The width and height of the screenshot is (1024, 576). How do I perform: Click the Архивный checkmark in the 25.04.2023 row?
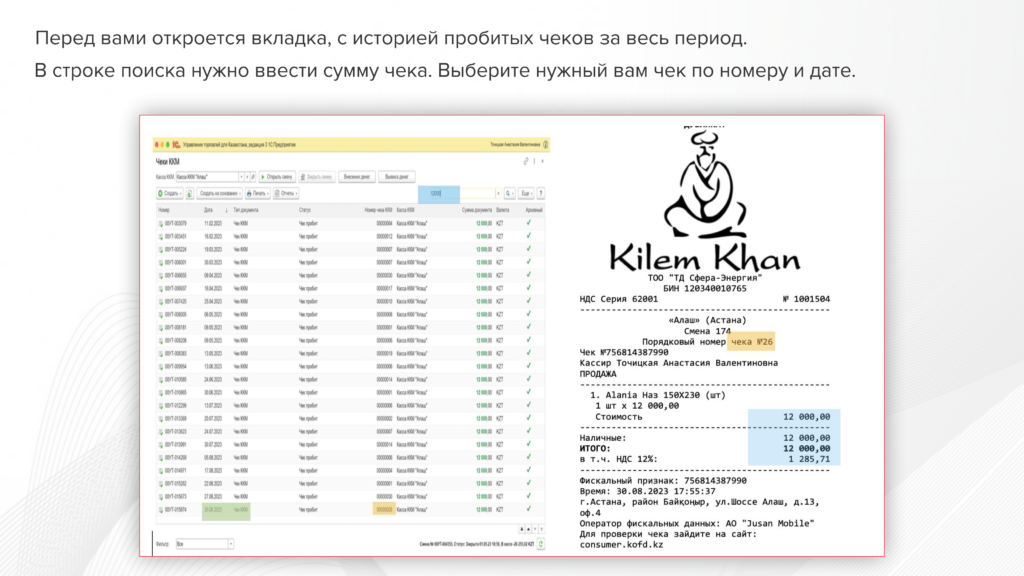528,301
